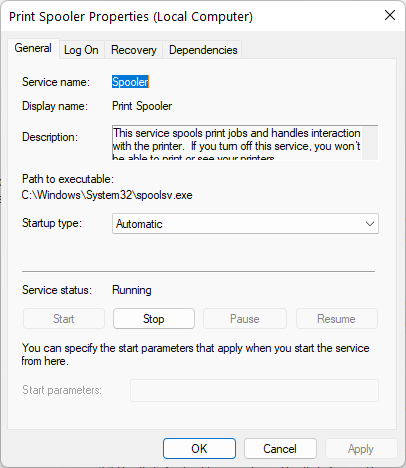The width and height of the screenshot is (406, 468).
Task: Click inside the Description text box
Action: (237, 143)
